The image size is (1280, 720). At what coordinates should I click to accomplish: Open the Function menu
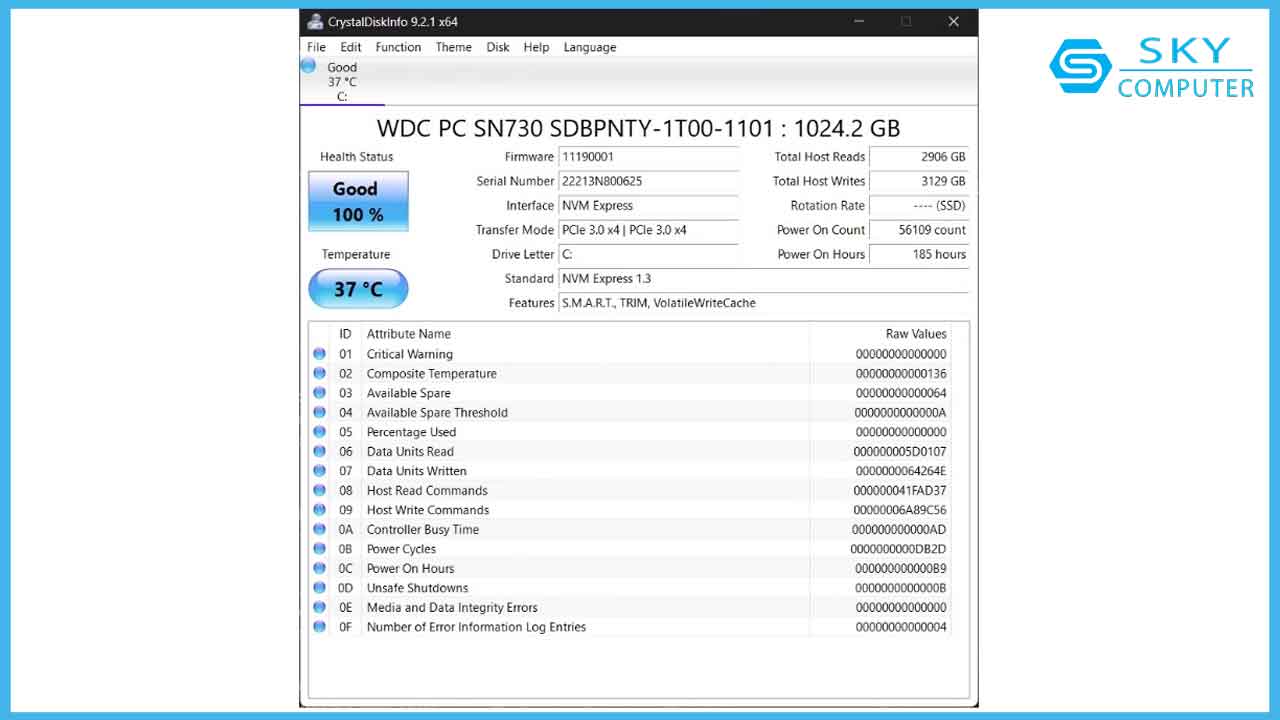coord(398,47)
